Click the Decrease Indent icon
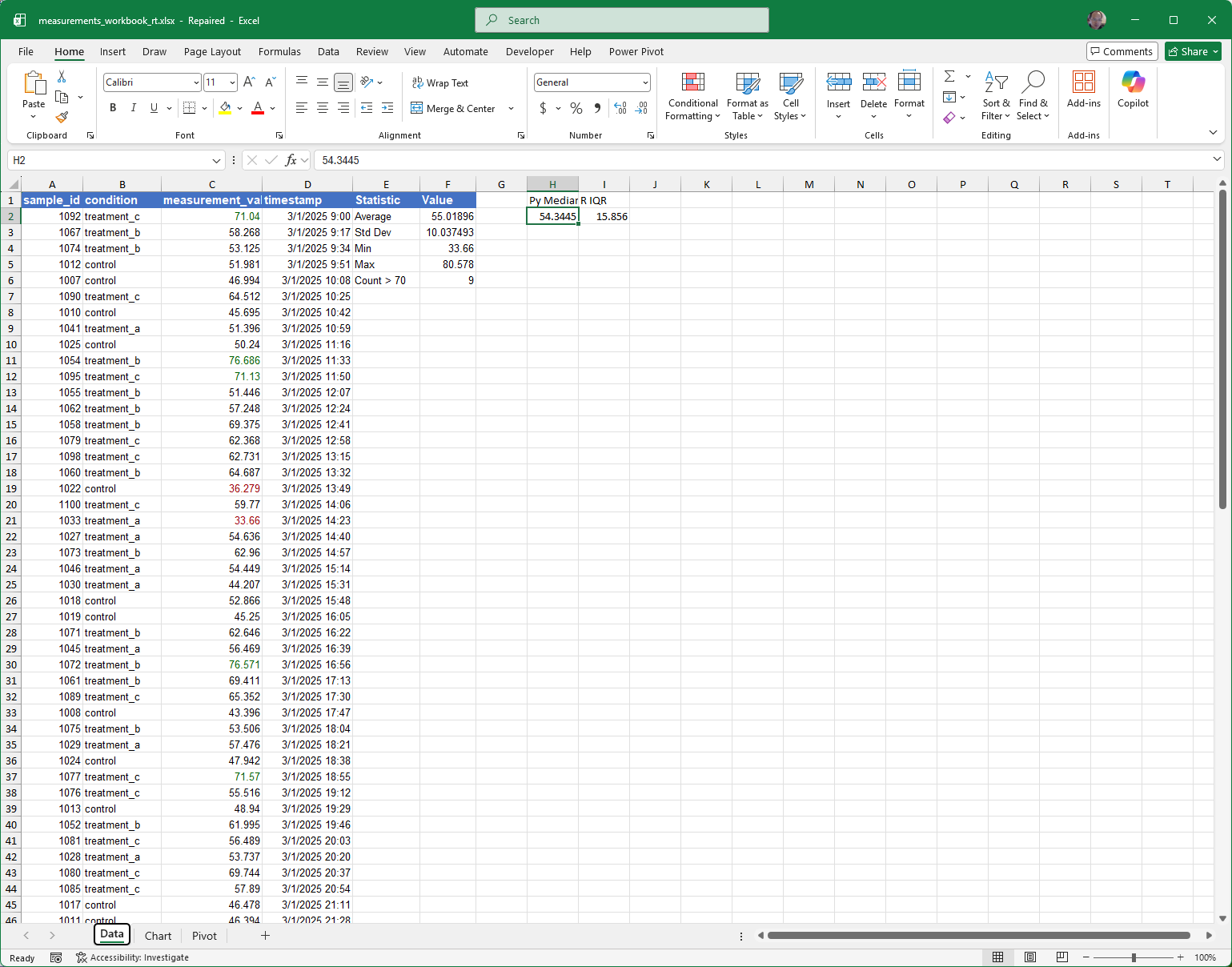The width and height of the screenshot is (1232, 967). point(367,108)
